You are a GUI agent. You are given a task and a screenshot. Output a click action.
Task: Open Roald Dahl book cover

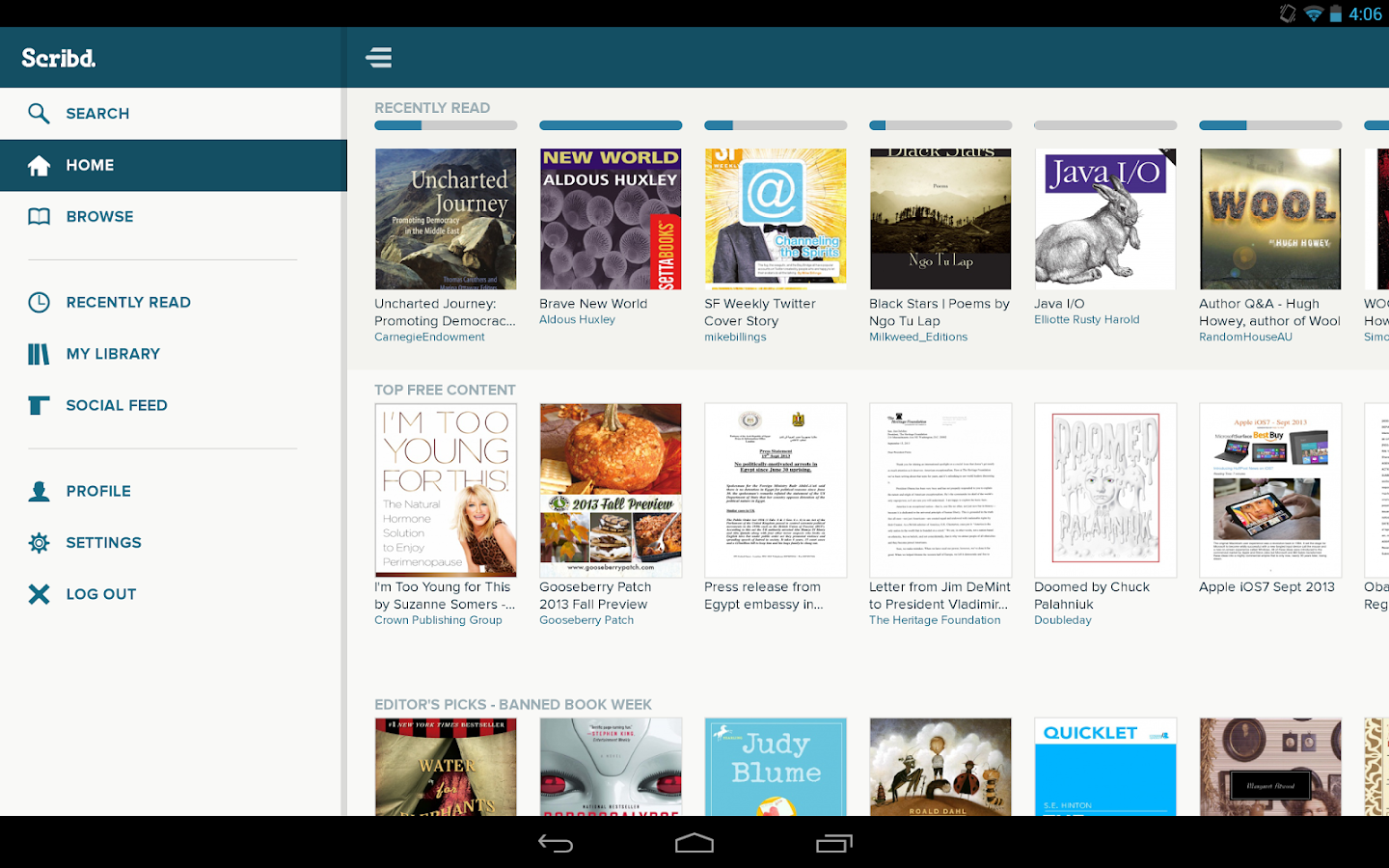(940, 767)
